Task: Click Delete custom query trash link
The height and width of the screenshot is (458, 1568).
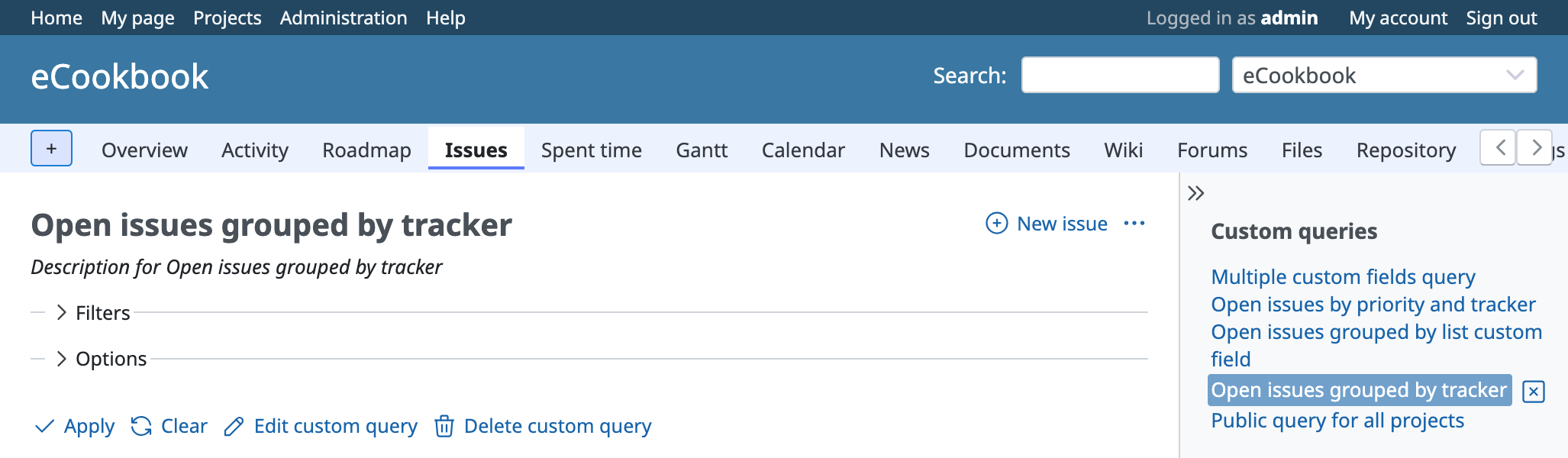Action: tap(543, 426)
